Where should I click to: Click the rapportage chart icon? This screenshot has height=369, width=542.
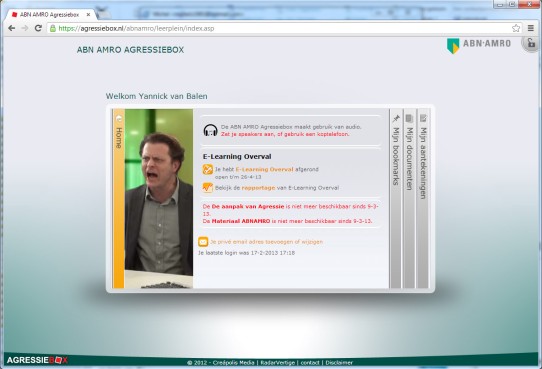[207, 188]
